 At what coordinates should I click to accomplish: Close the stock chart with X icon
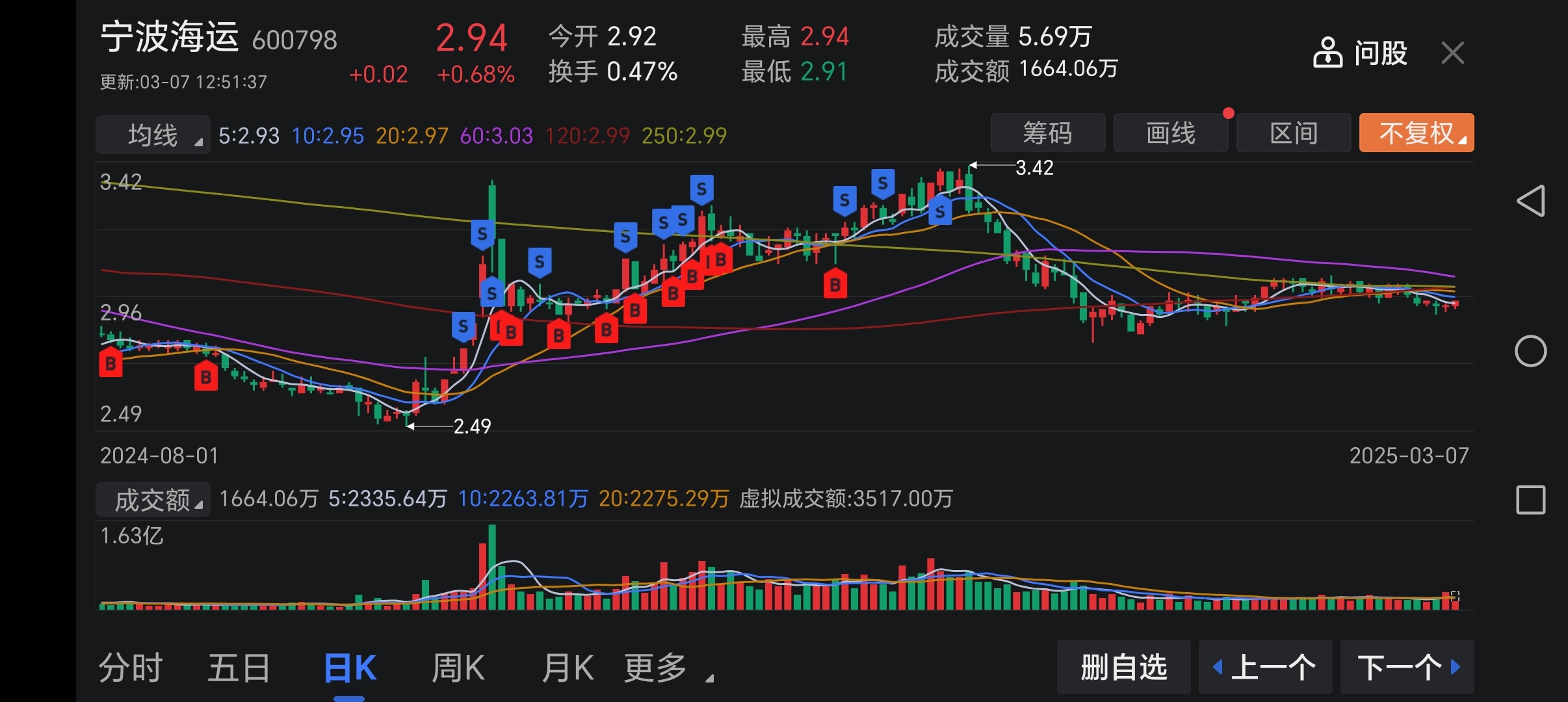(x=1452, y=53)
